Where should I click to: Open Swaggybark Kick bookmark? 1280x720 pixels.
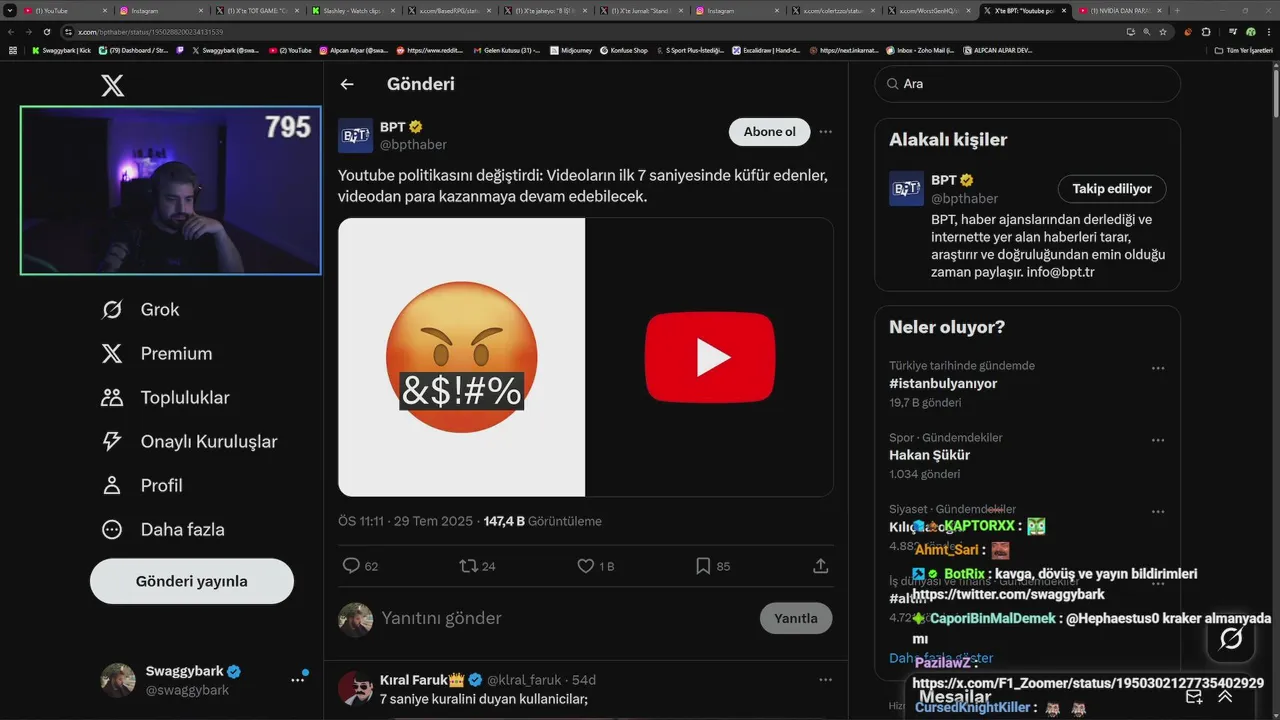61,50
